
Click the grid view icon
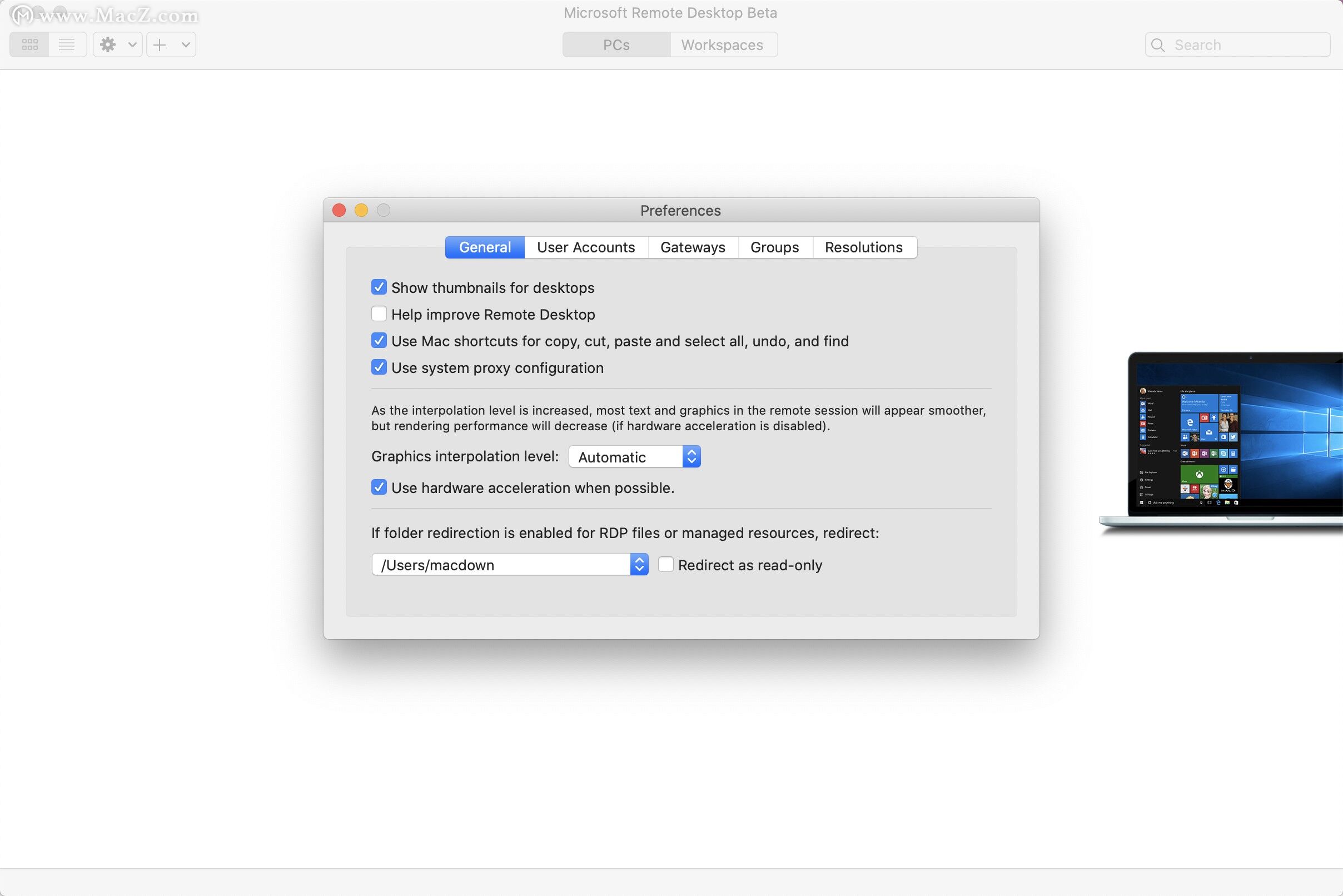click(x=29, y=44)
